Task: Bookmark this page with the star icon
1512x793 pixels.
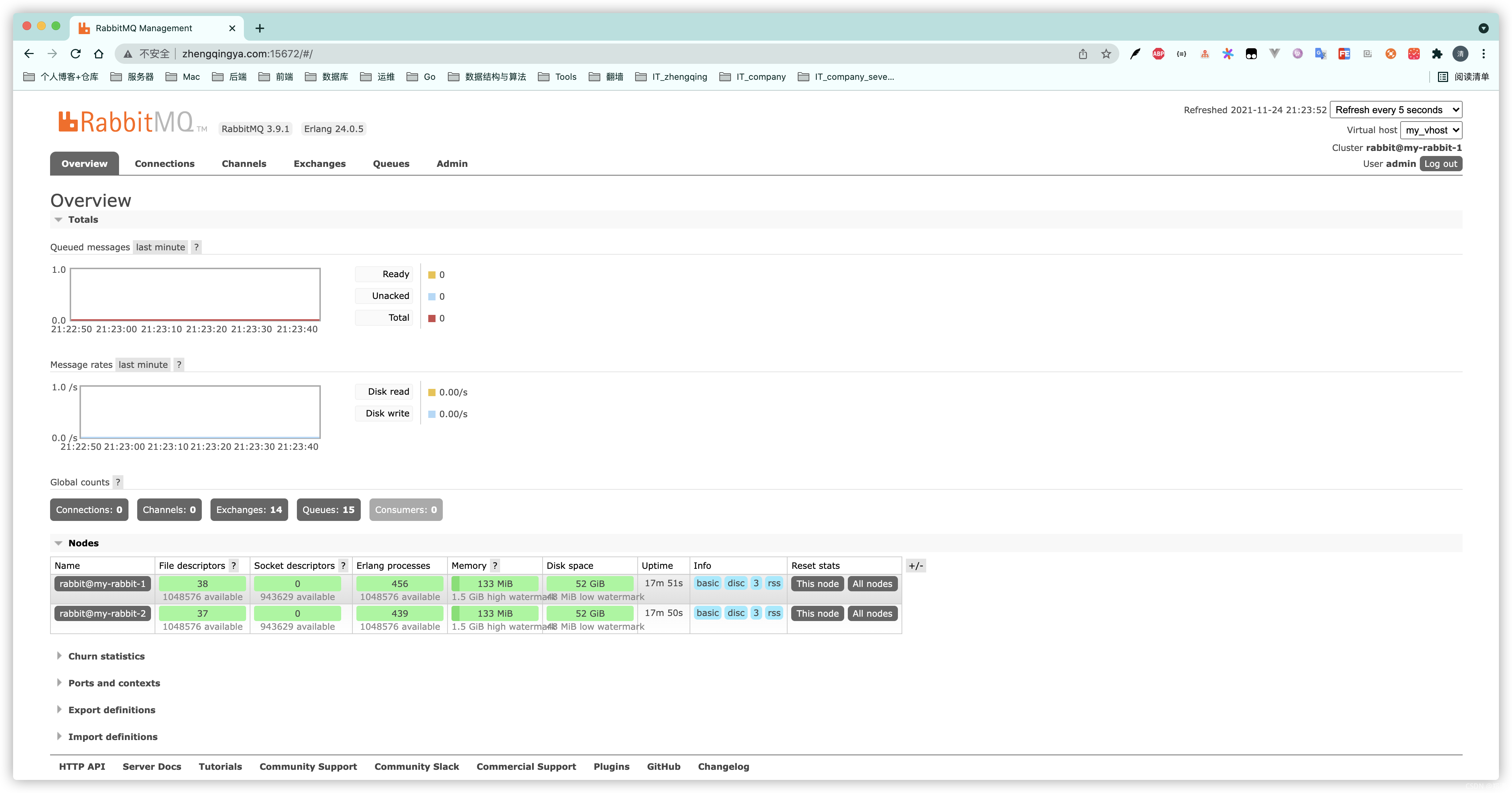Action: (x=1106, y=54)
